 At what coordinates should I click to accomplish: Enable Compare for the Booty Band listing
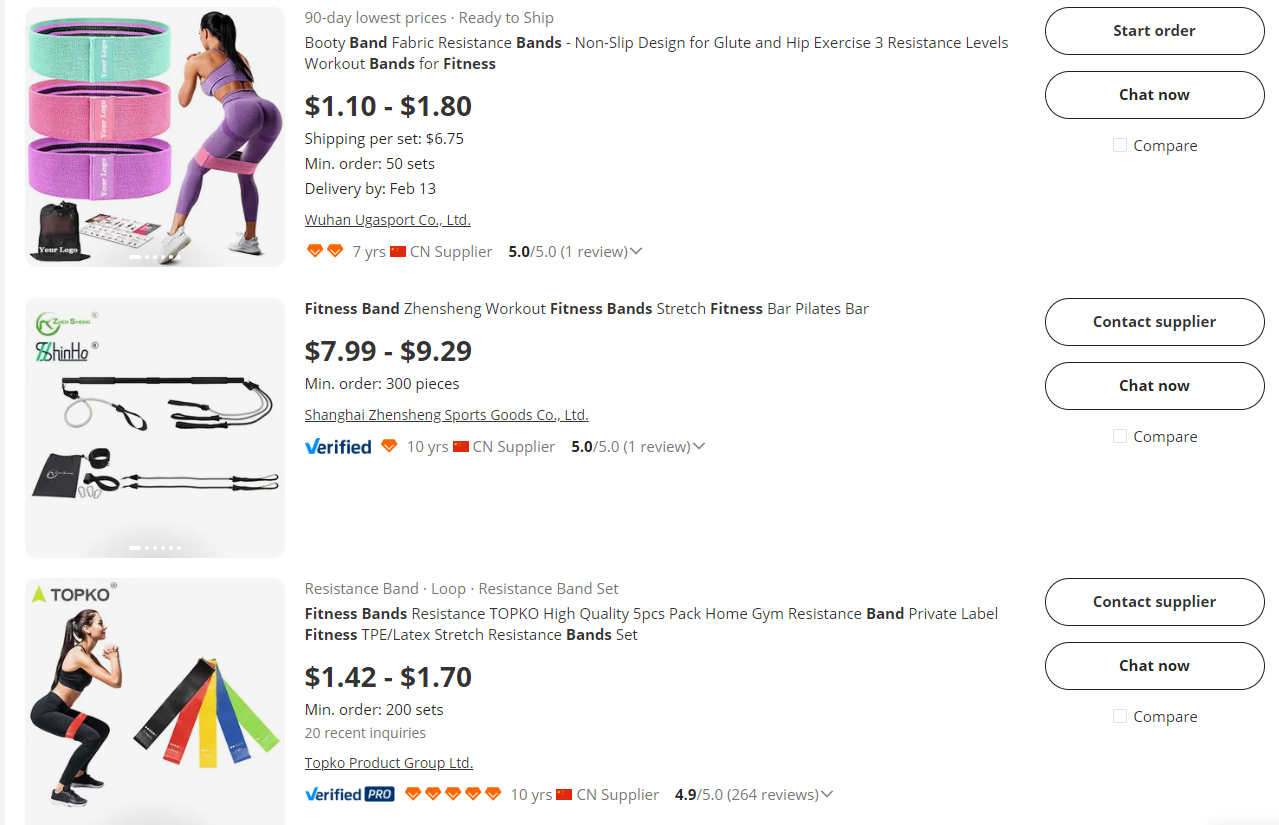[1119, 145]
